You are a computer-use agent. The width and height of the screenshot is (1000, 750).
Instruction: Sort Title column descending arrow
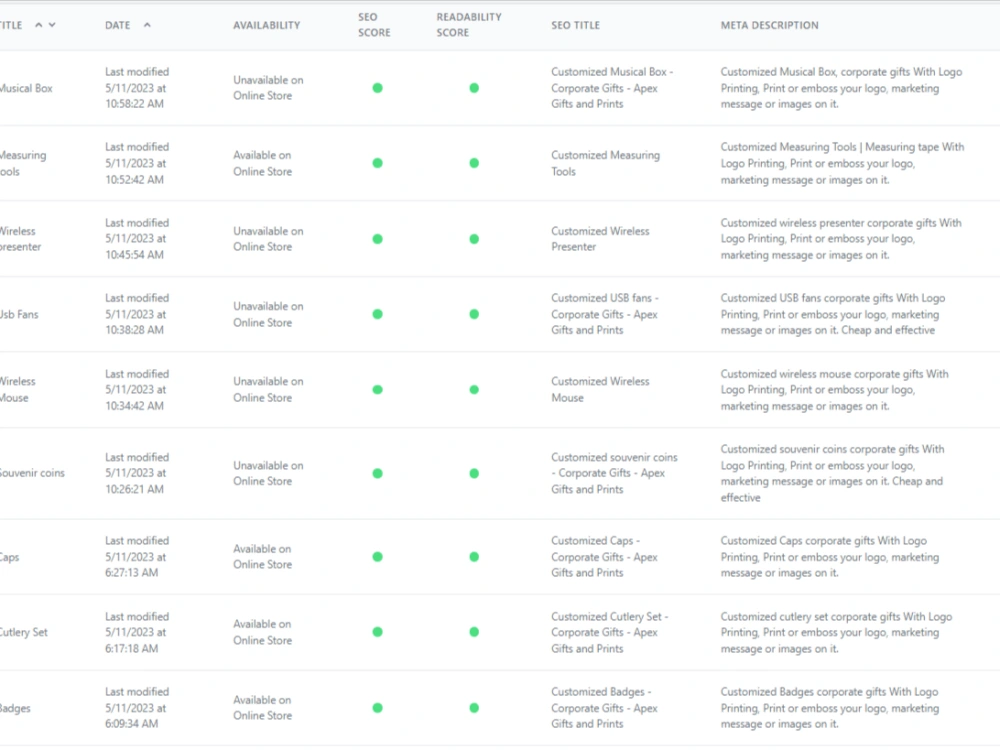(x=52, y=25)
